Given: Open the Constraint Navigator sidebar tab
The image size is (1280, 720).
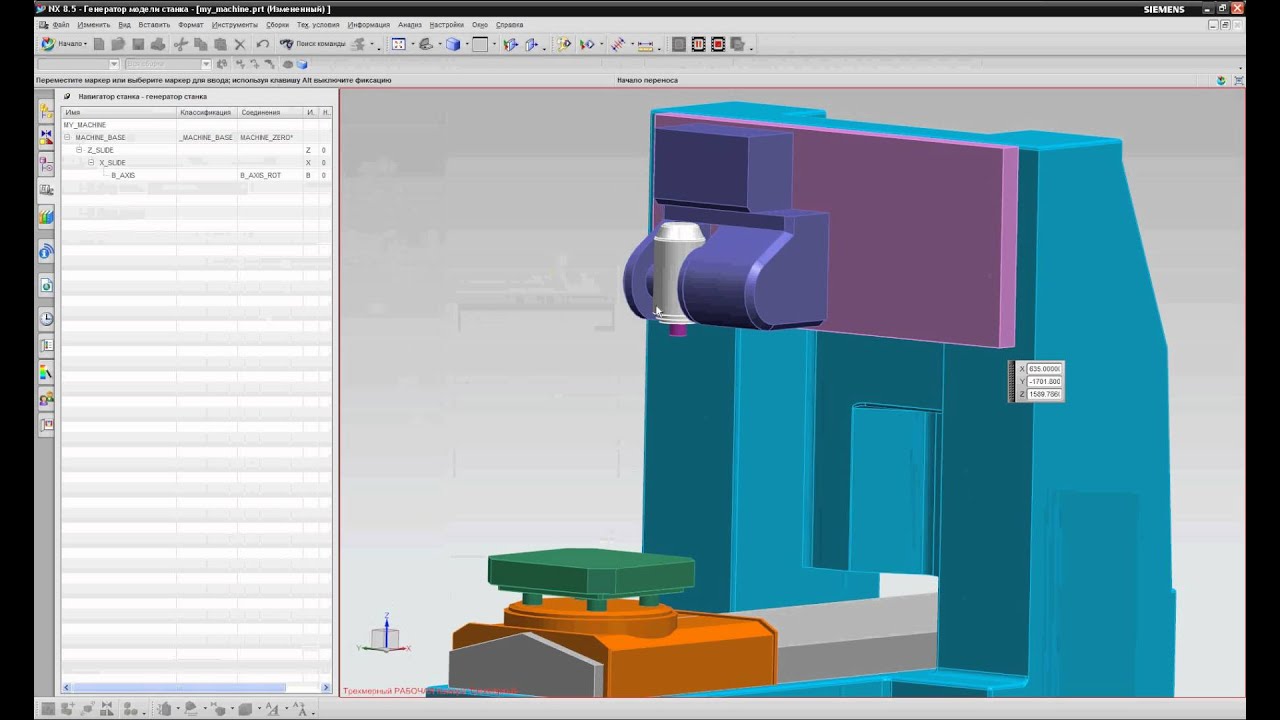Looking at the screenshot, I should pos(46,137).
